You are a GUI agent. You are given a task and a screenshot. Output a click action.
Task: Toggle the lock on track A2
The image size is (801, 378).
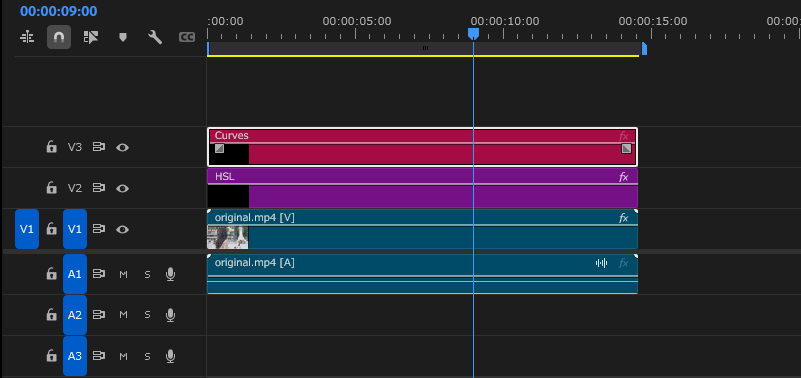(51, 315)
